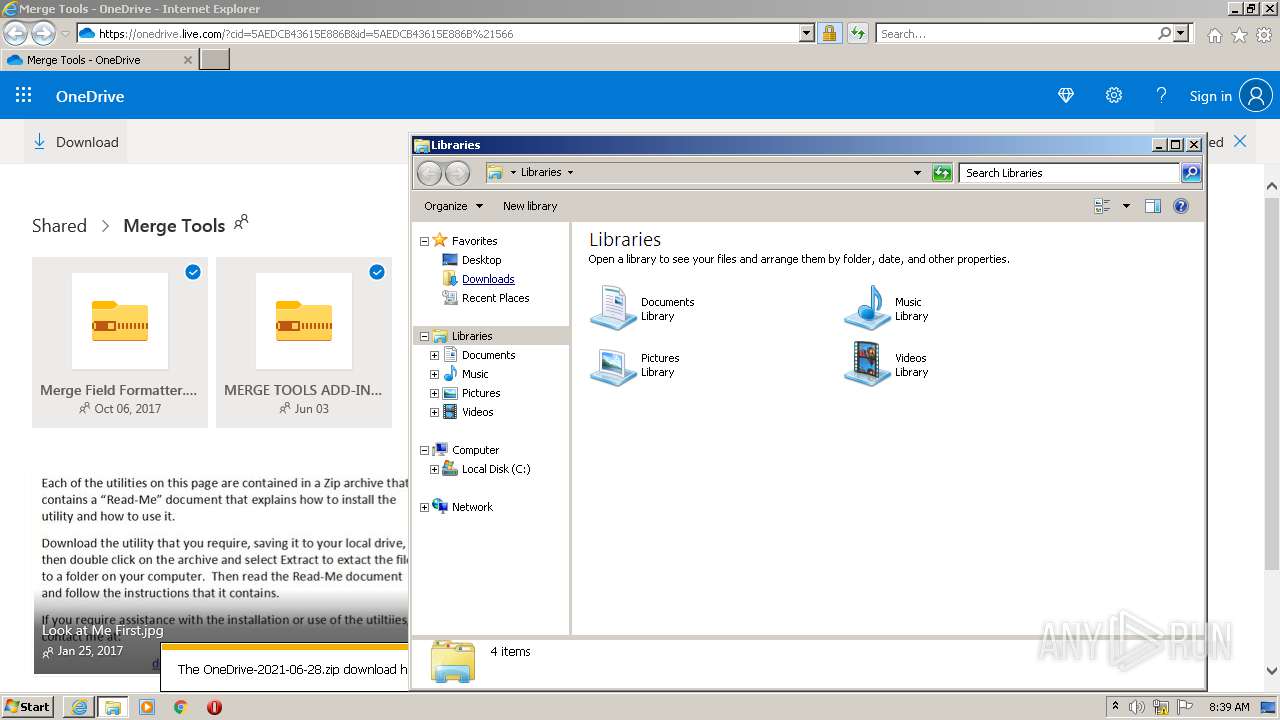Go to Shared breadcrumb

(x=59, y=226)
